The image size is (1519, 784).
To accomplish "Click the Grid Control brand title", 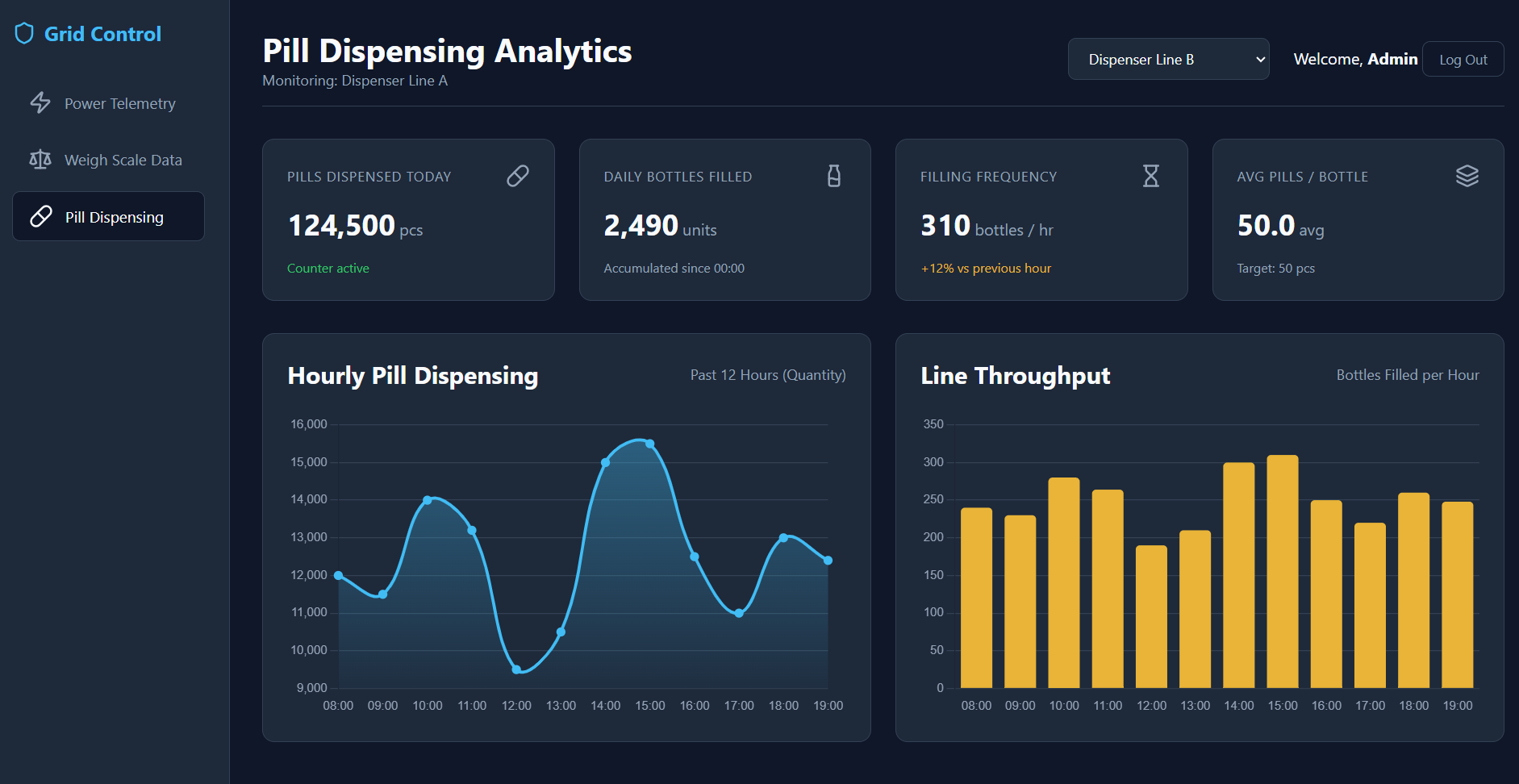I will pyautogui.click(x=102, y=34).
